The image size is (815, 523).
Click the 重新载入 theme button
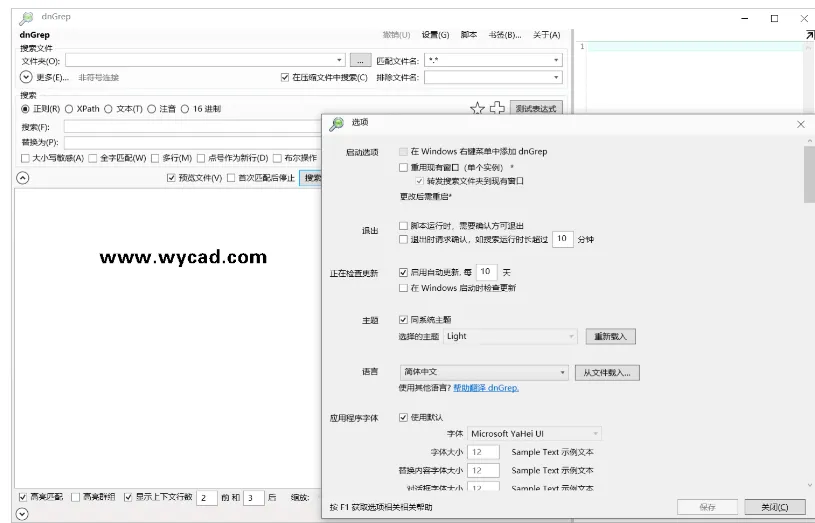click(x=611, y=336)
